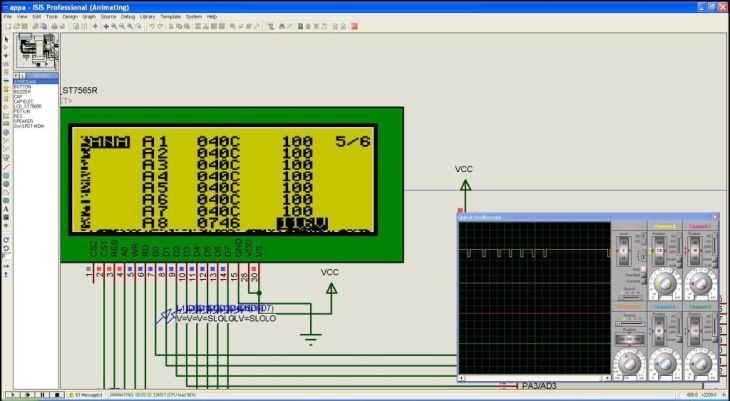This screenshot has width=730, height=401.
Task: Close the Digital Oscilloscope window
Action: [x=715, y=217]
